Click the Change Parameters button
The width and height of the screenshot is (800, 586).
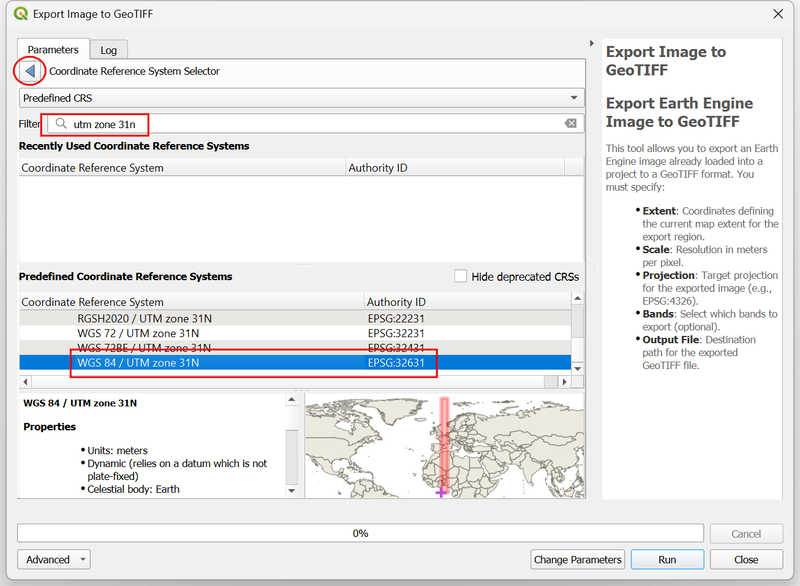(578, 559)
